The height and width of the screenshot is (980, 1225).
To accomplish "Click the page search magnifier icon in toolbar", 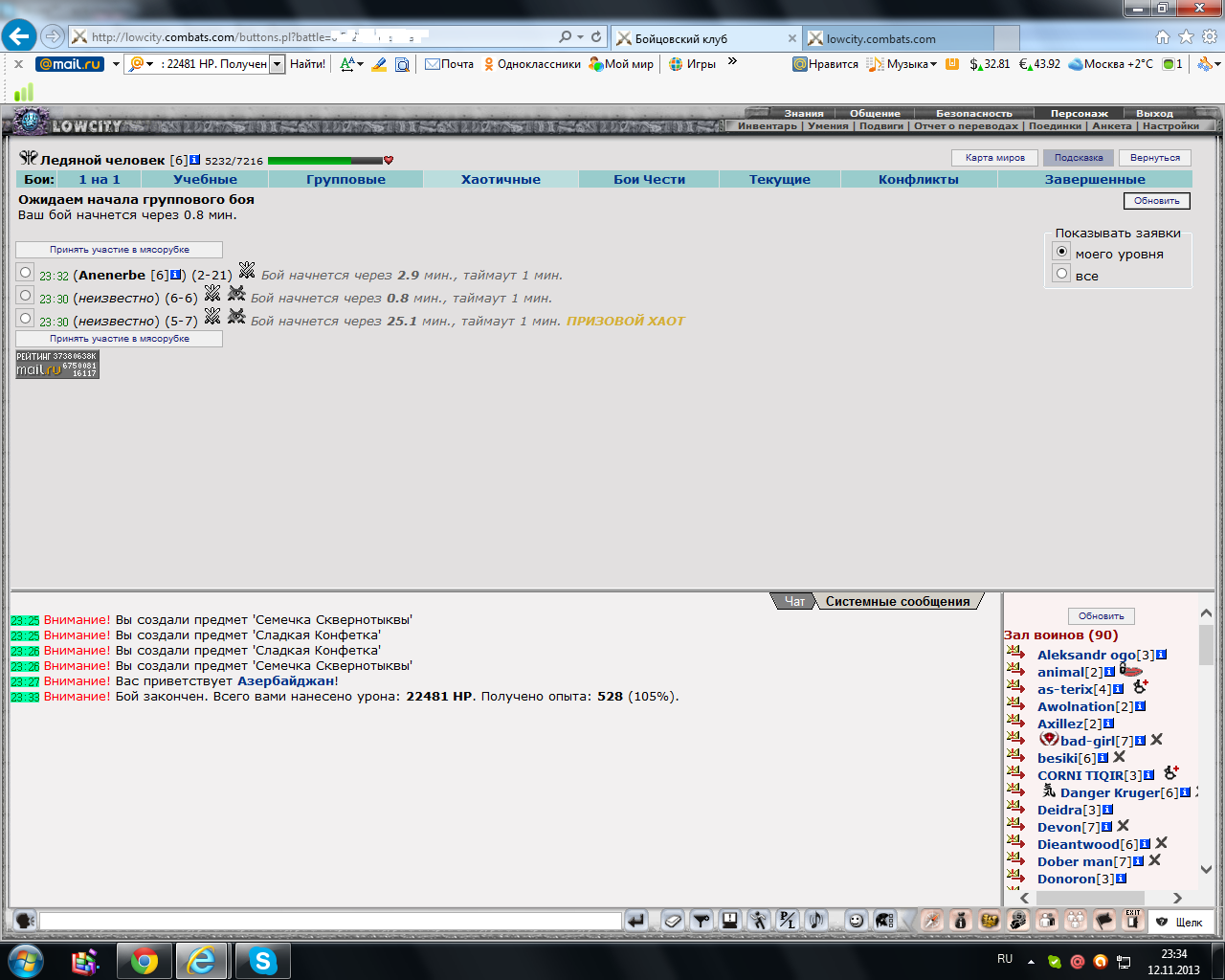I will [x=403, y=64].
